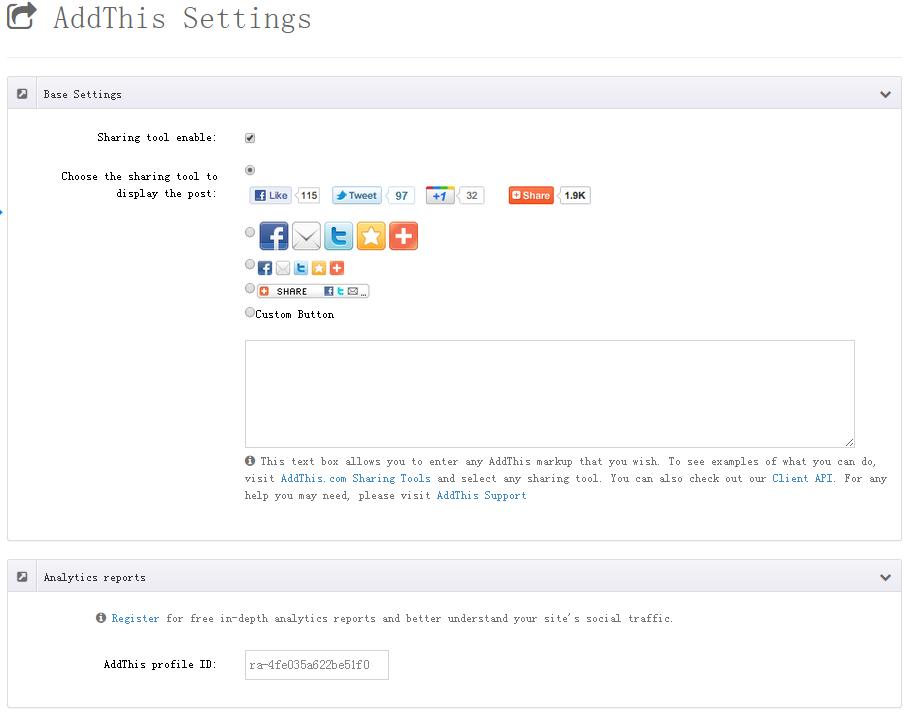This screenshot has height=714, width=905.
Task: Click the Facebook Like button preview
Action: coord(271,196)
